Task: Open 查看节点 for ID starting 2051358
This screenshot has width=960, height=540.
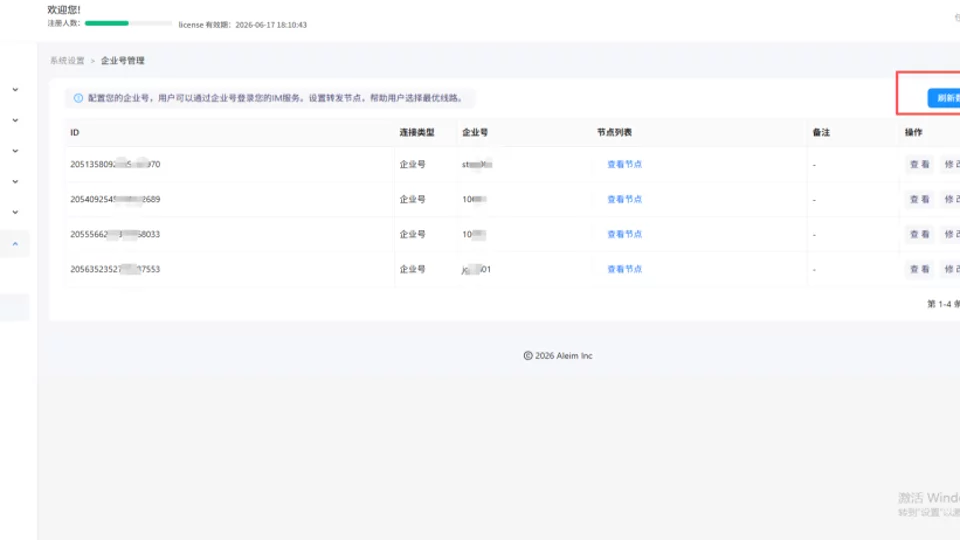Action: [x=624, y=164]
